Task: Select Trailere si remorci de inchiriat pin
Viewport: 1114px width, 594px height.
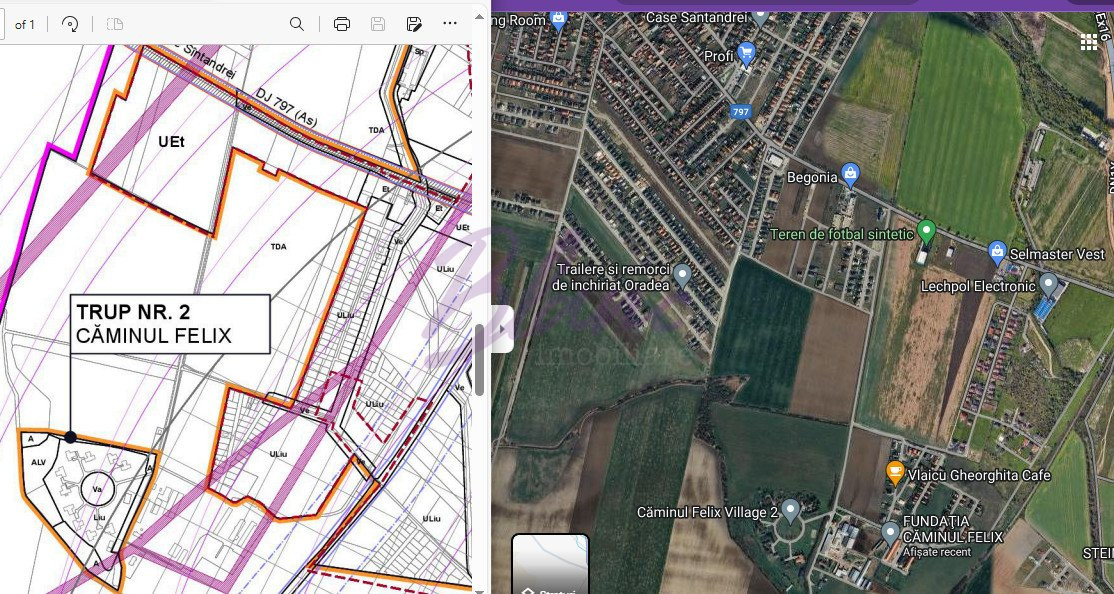Action: (682, 274)
